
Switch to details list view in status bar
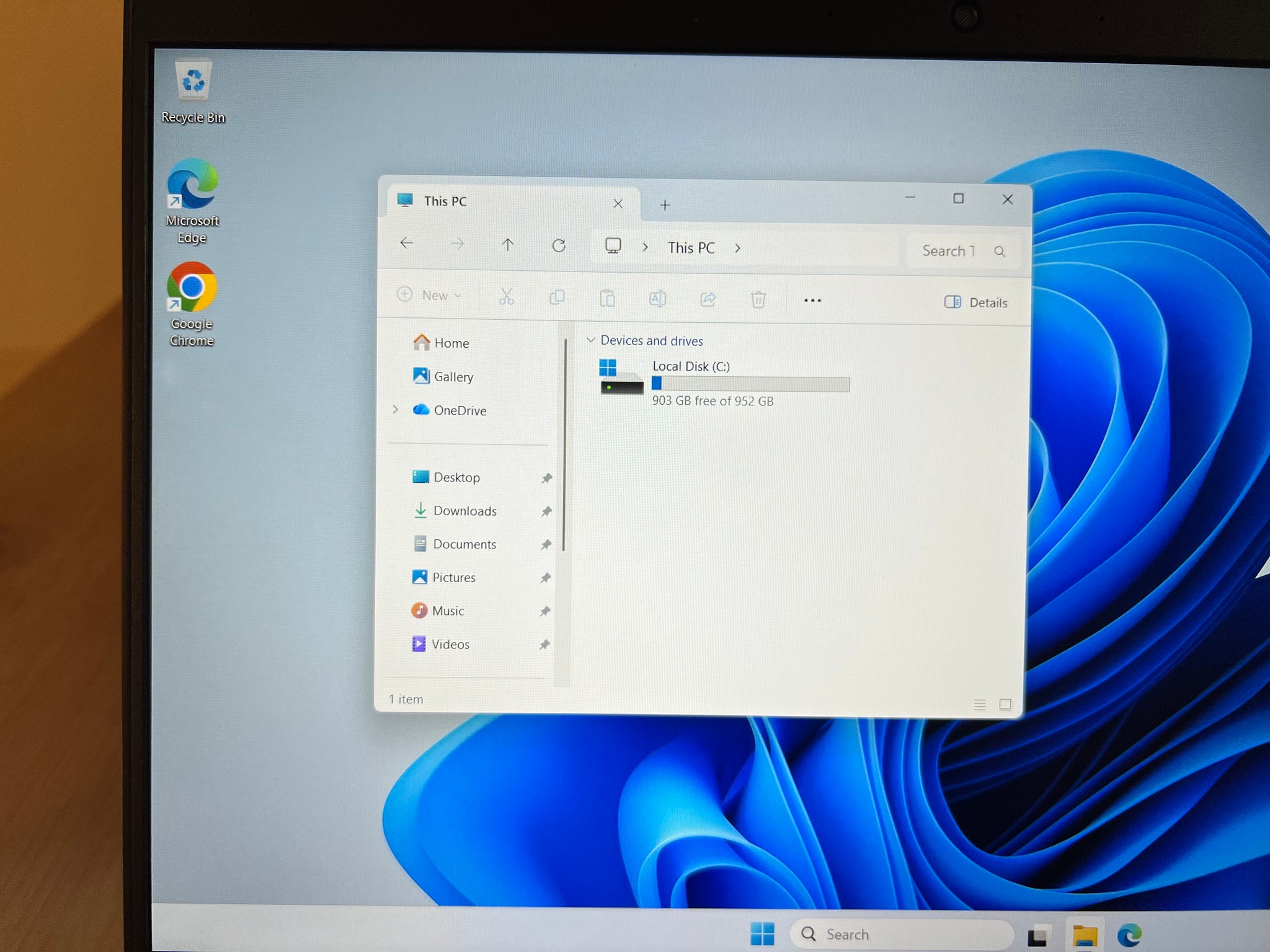(x=980, y=705)
